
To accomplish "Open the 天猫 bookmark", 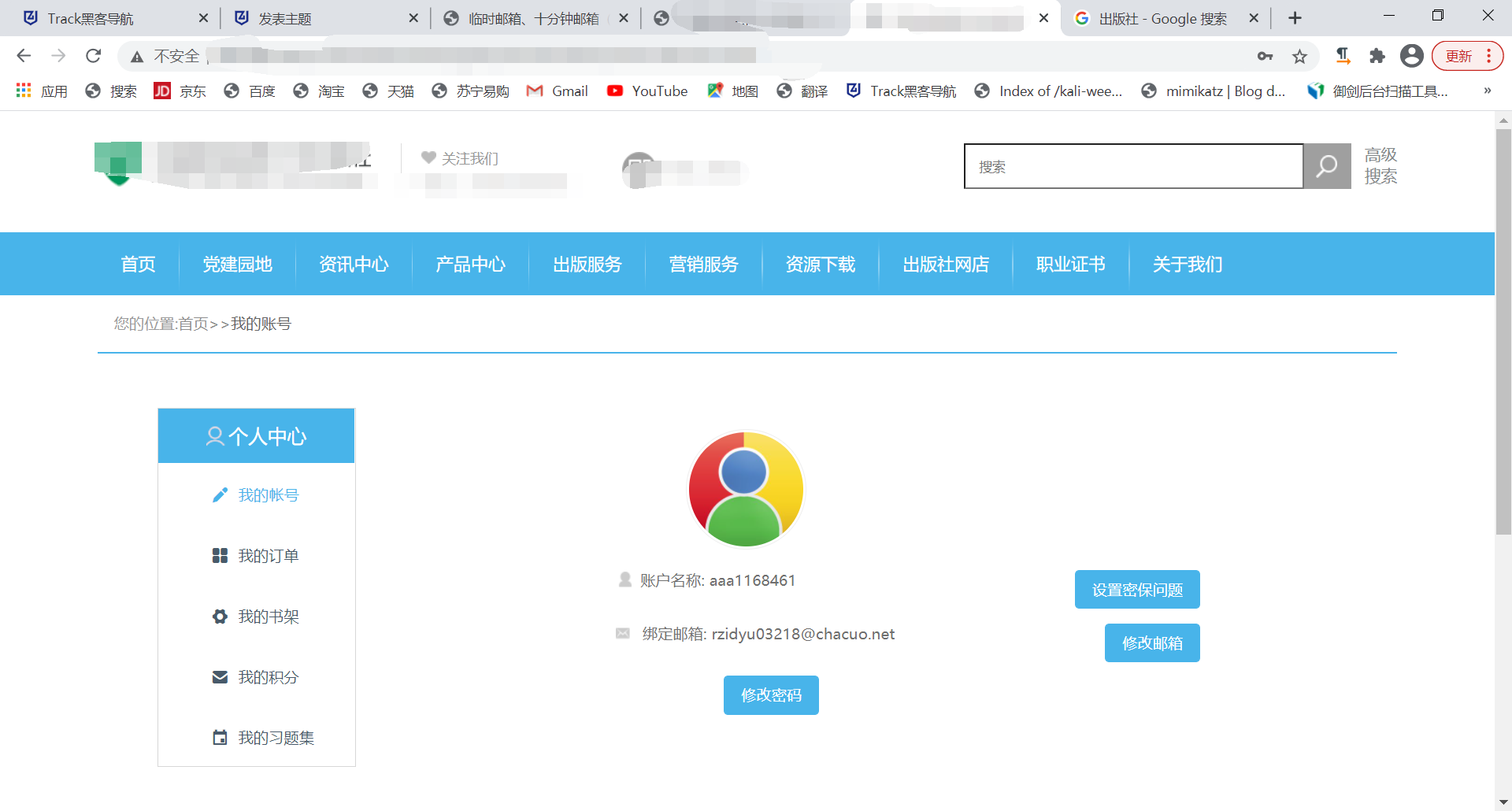I will (x=387, y=91).
